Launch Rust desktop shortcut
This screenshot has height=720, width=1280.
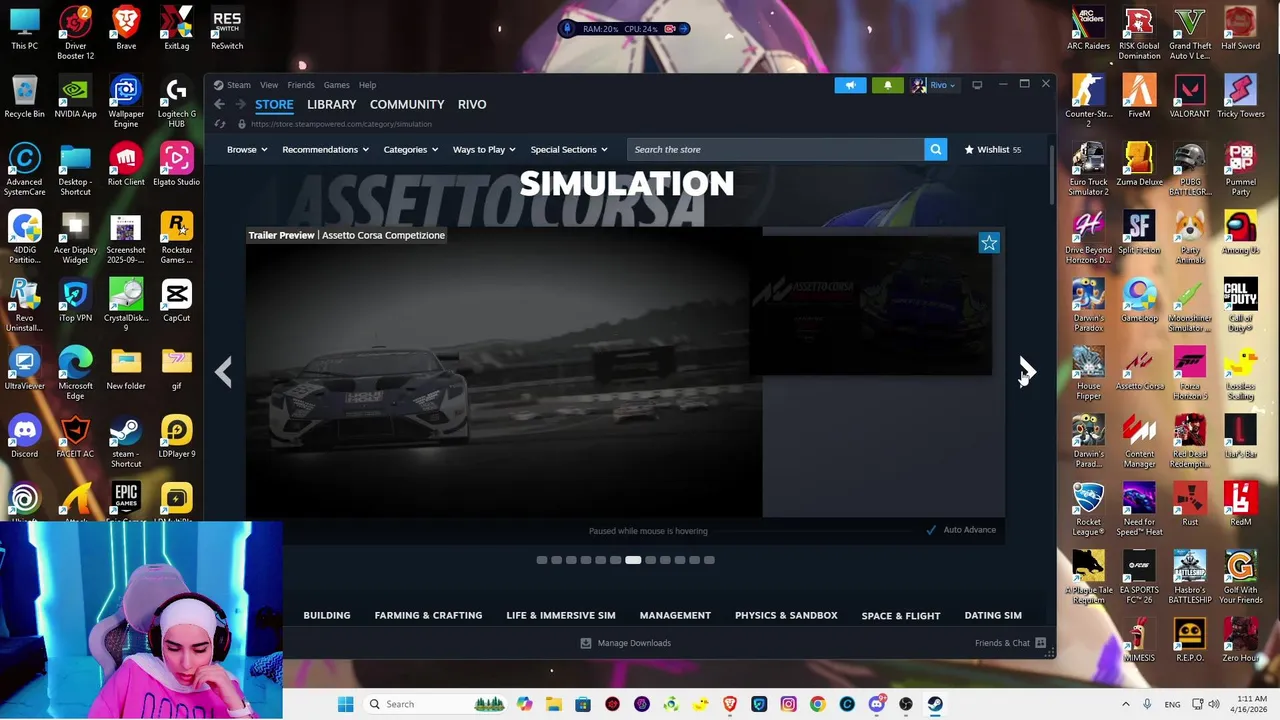[x=1190, y=506]
